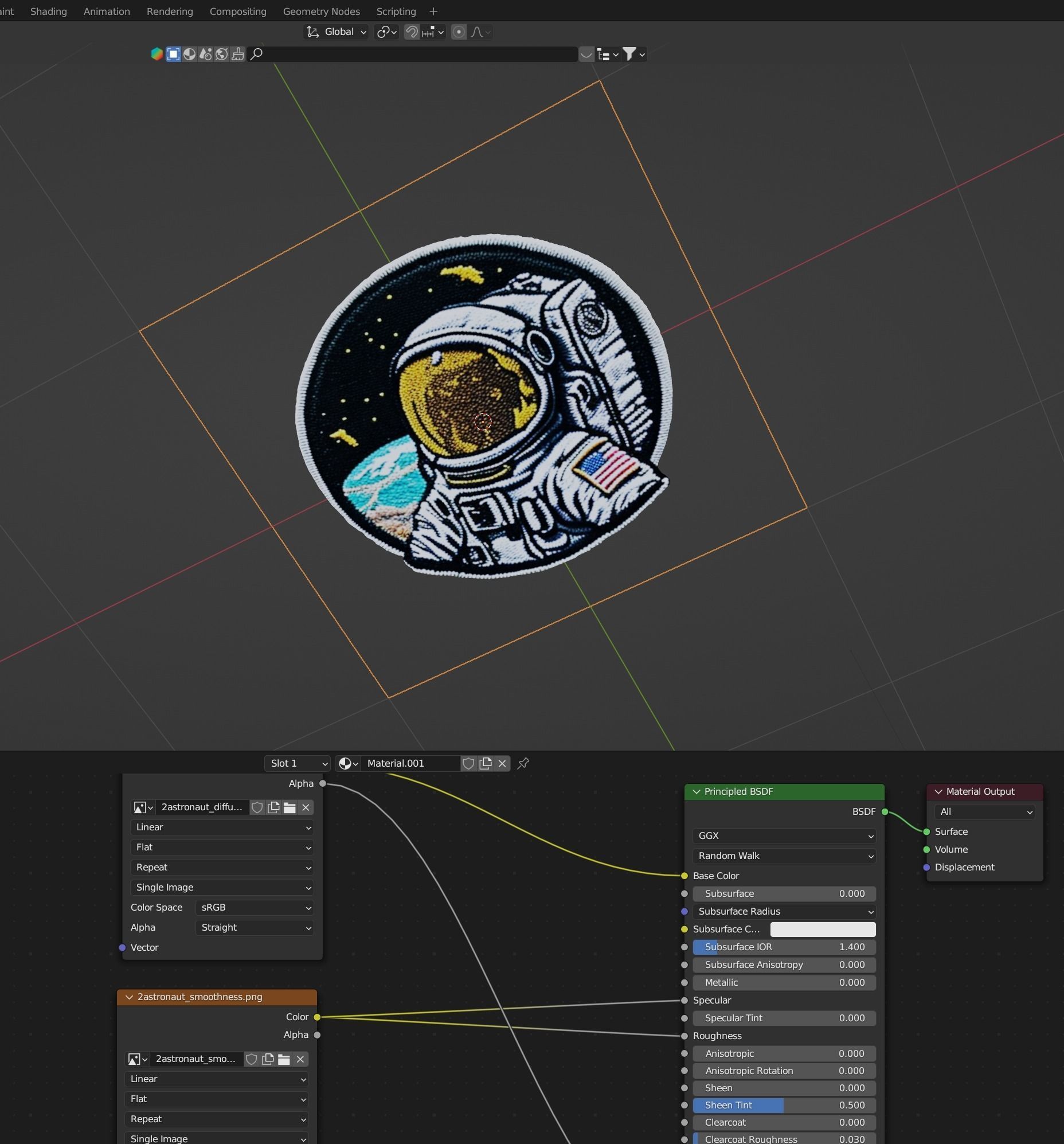Toggle the selected object filter icon
1064x1144 pixels.
[173, 54]
